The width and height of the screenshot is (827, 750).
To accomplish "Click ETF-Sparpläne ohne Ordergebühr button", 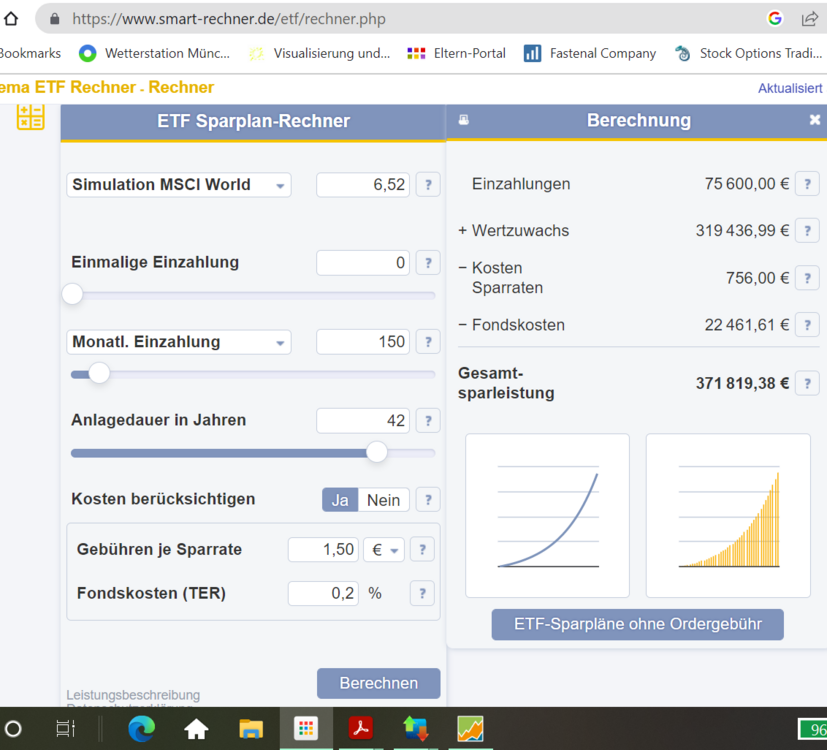I will tap(637, 624).
